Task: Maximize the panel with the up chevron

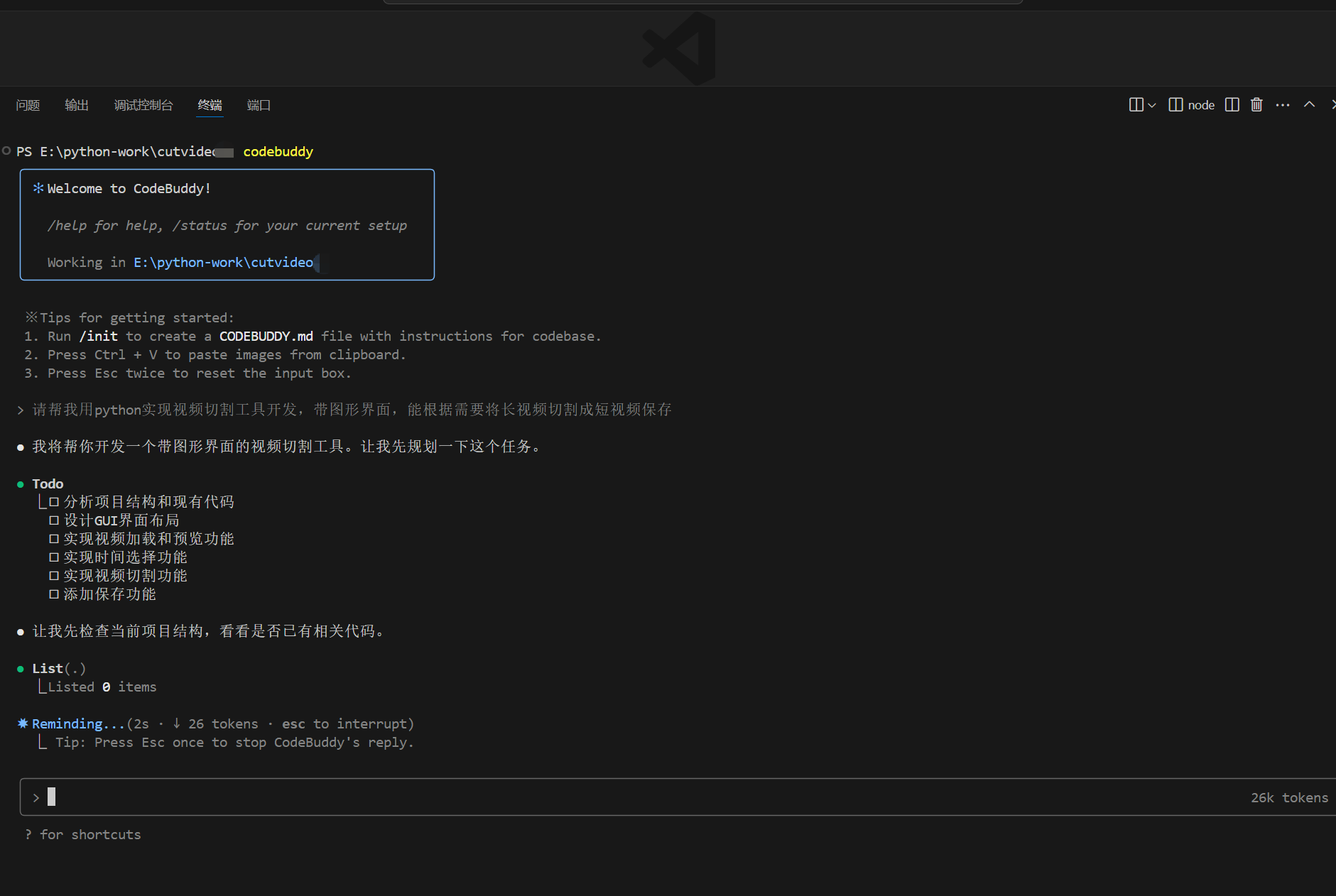Action: [x=1309, y=105]
